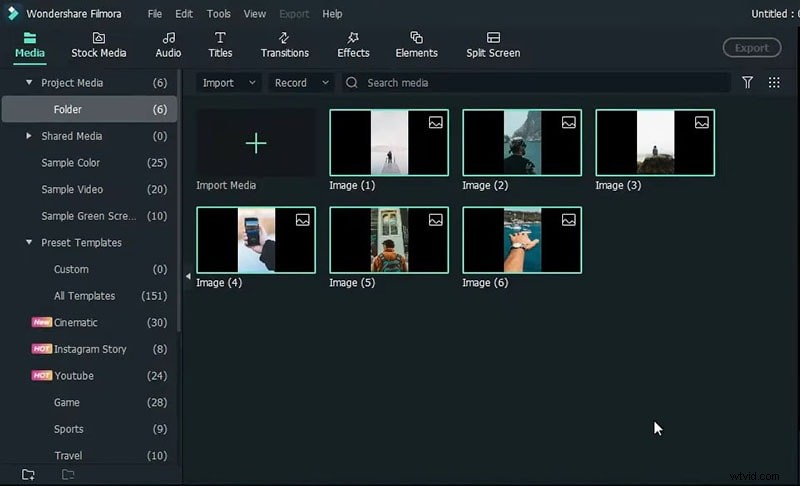Toggle the grid view icon
800x486 pixels.
774,82
